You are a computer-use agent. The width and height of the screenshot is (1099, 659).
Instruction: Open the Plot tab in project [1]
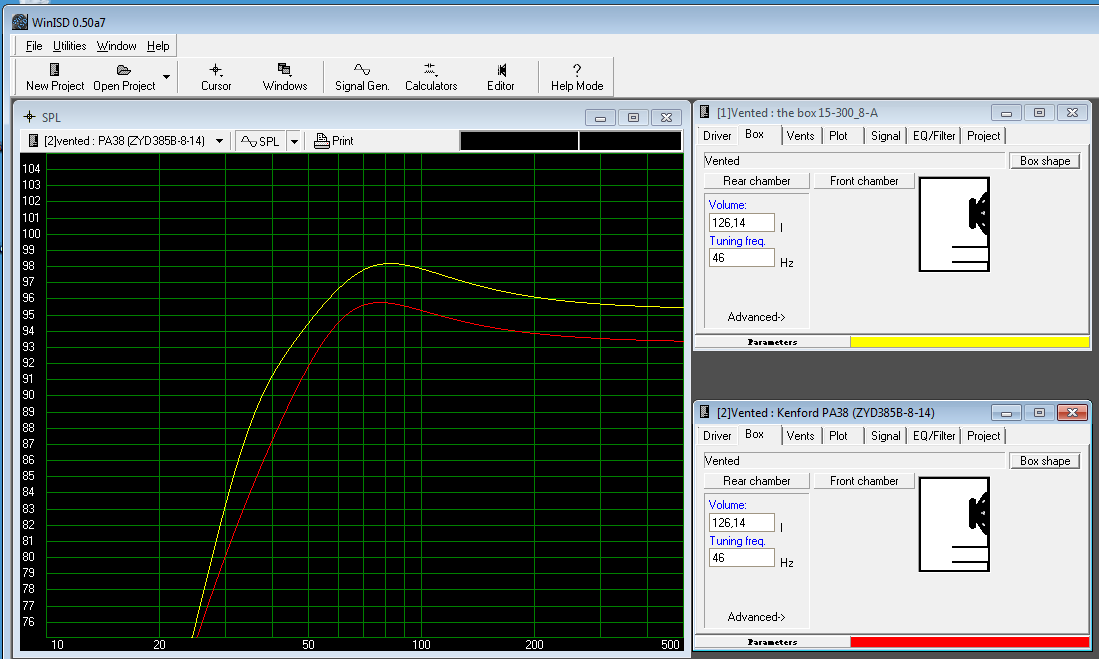pos(838,136)
